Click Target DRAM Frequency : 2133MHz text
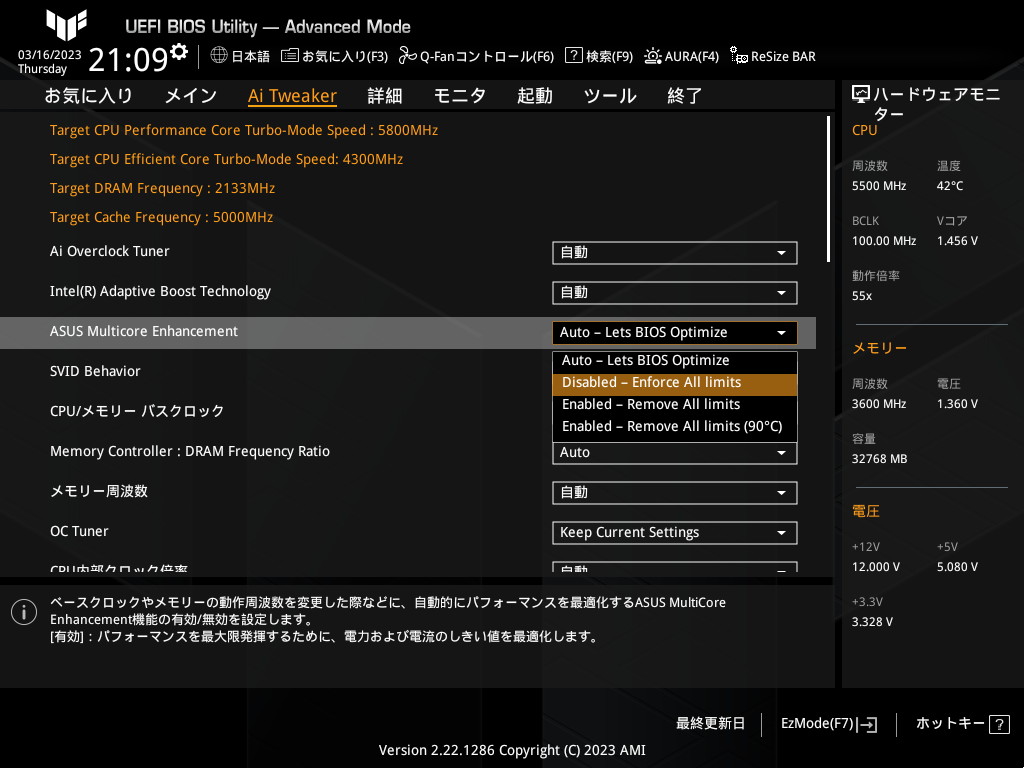 [x=162, y=189]
